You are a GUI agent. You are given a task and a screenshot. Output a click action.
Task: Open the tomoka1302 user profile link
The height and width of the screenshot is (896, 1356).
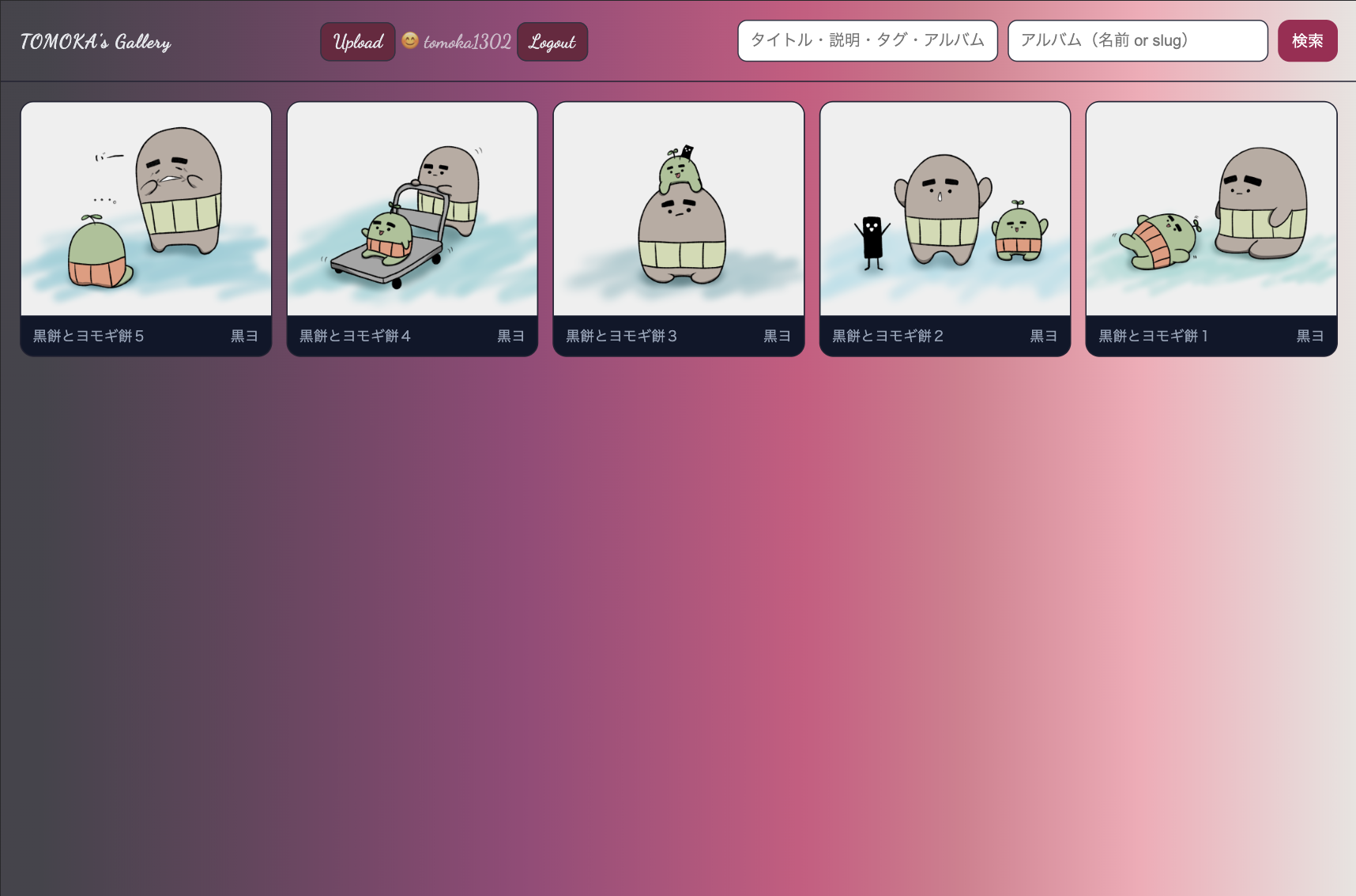pos(467,42)
